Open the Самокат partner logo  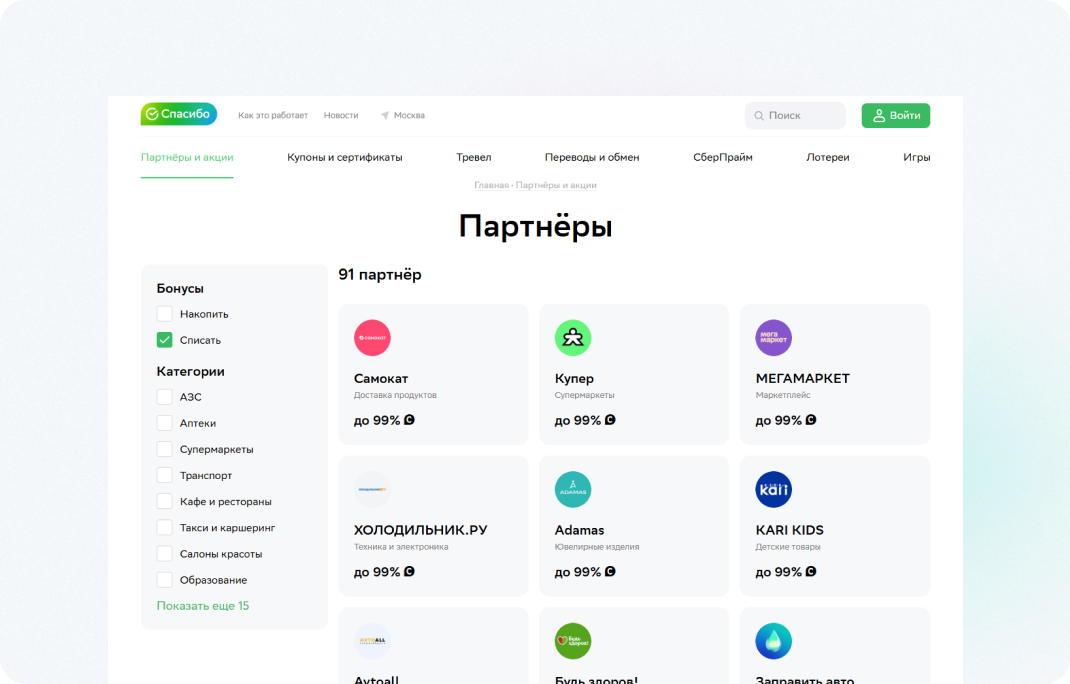(x=372, y=338)
